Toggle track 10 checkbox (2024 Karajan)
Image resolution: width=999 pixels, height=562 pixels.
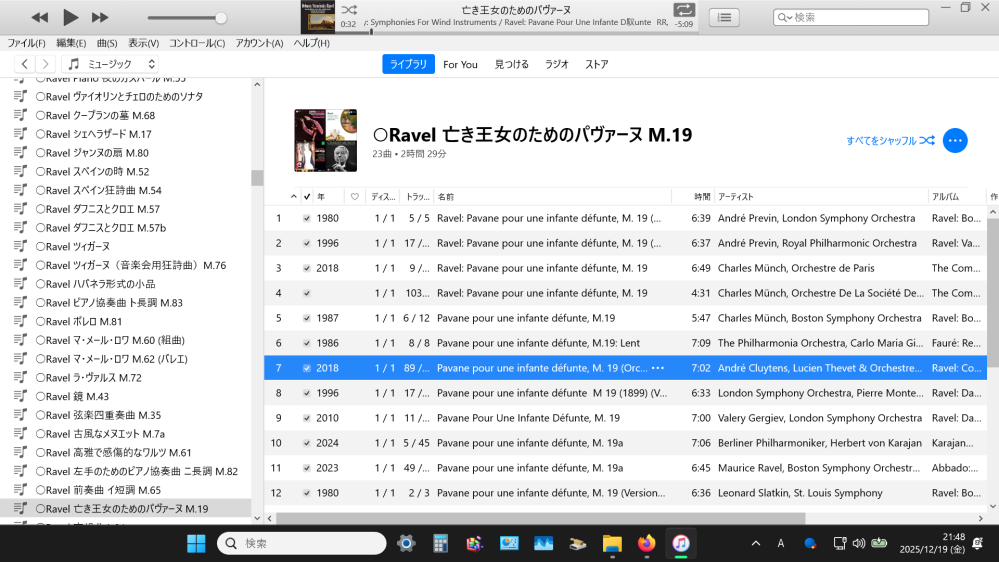(306, 443)
